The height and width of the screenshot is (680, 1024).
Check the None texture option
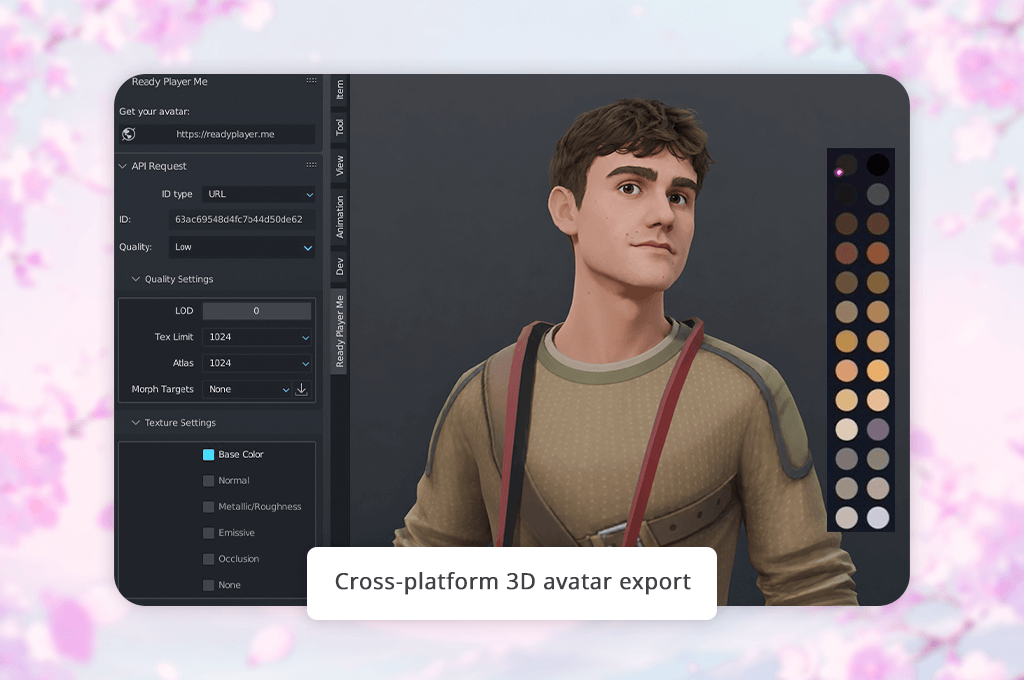[x=208, y=585]
